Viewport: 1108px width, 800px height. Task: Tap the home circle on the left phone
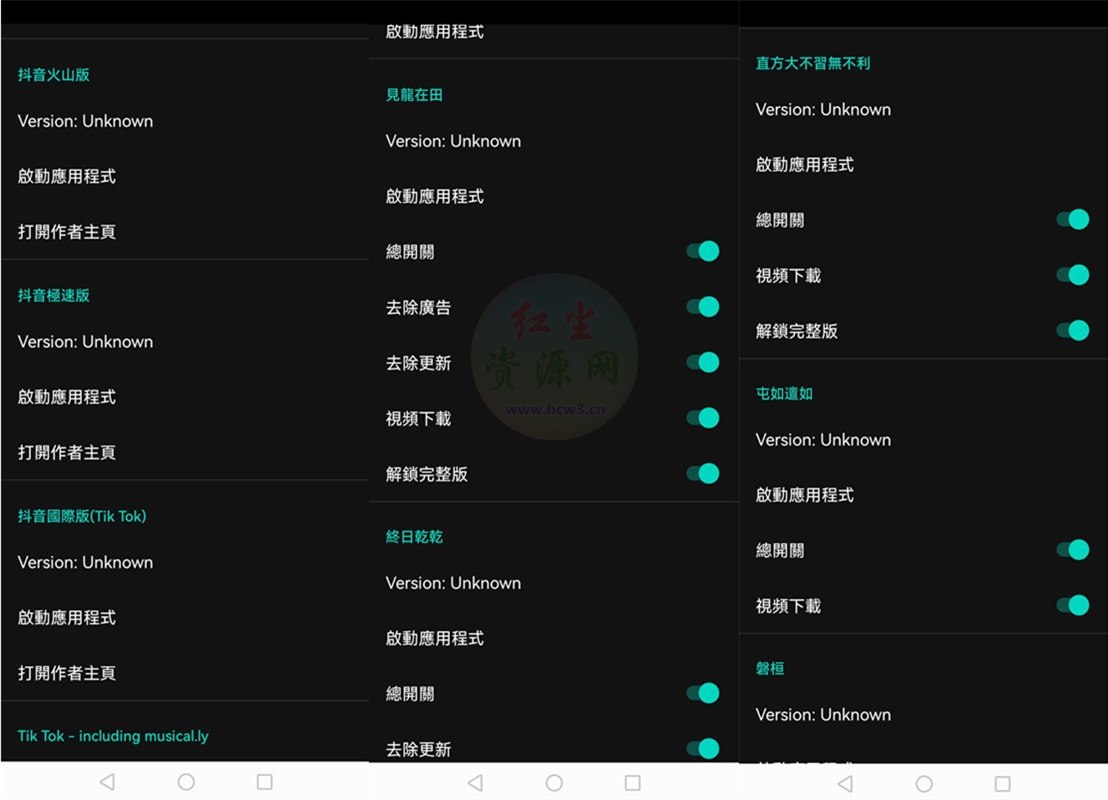click(x=186, y=782)
